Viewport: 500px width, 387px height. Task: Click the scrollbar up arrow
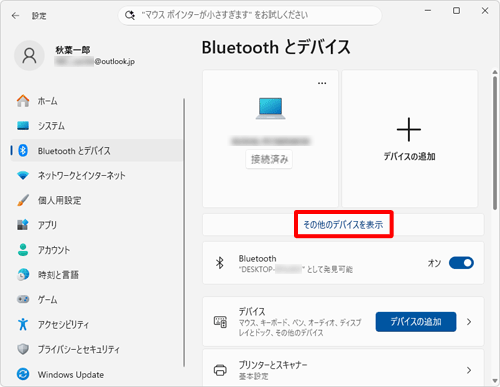[495, 72]
